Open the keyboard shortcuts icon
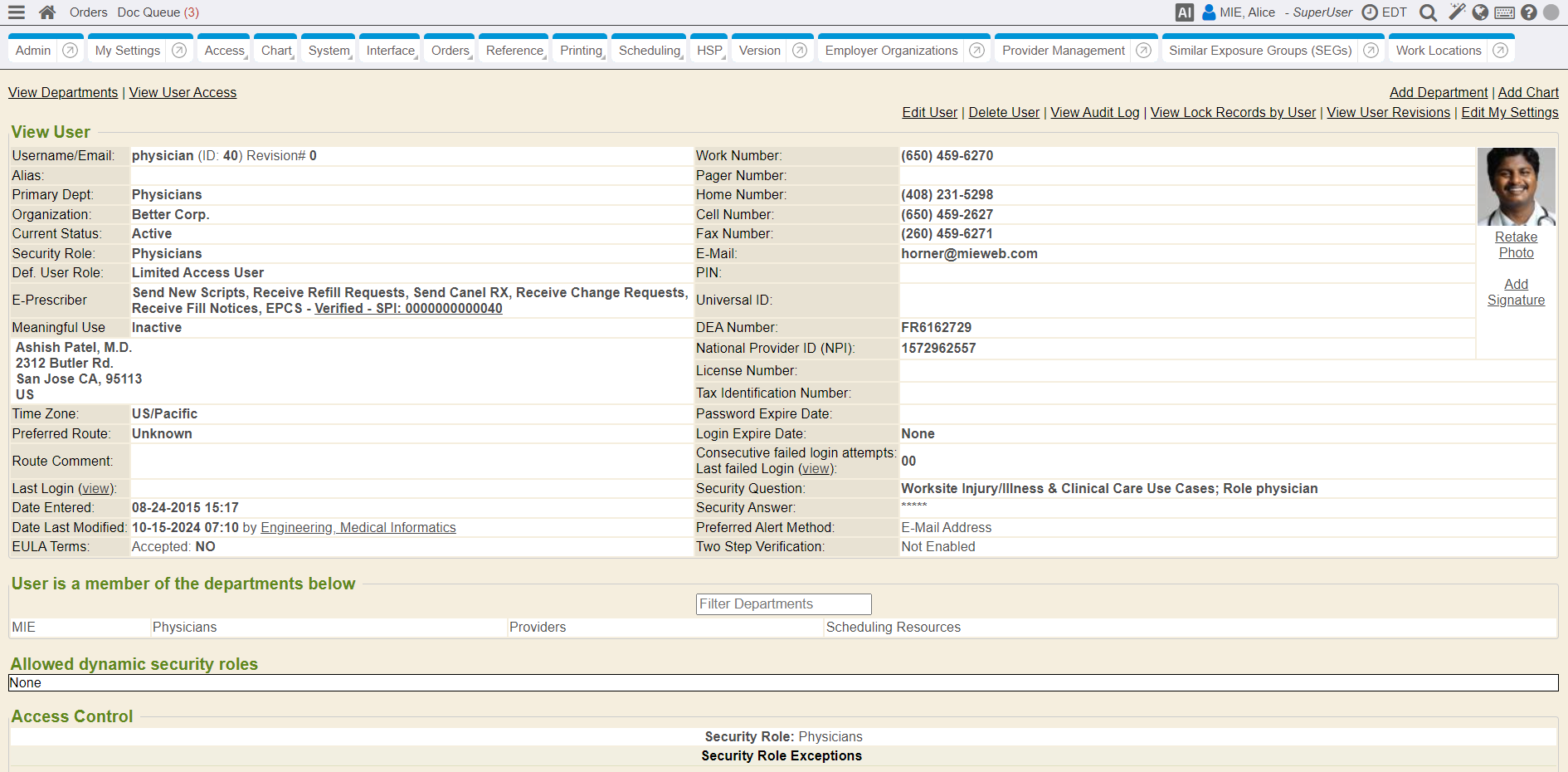Image resolution: width=1568 pixels, height=772 pixels. (x=1504, y=12)
